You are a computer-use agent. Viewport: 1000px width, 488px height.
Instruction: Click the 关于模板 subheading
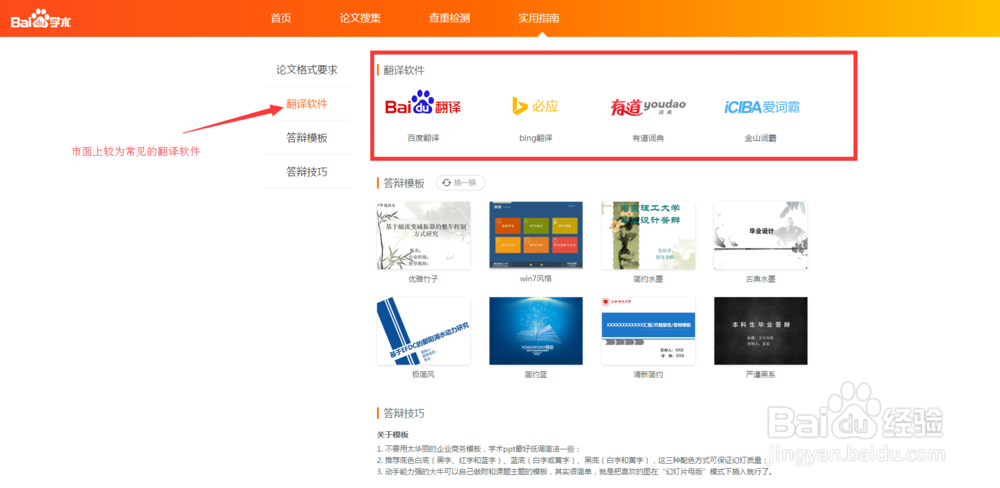pos(392,435)
